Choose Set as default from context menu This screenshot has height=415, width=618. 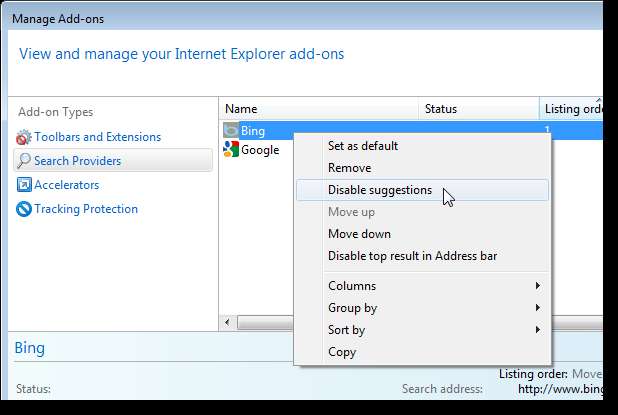point(363,146)
